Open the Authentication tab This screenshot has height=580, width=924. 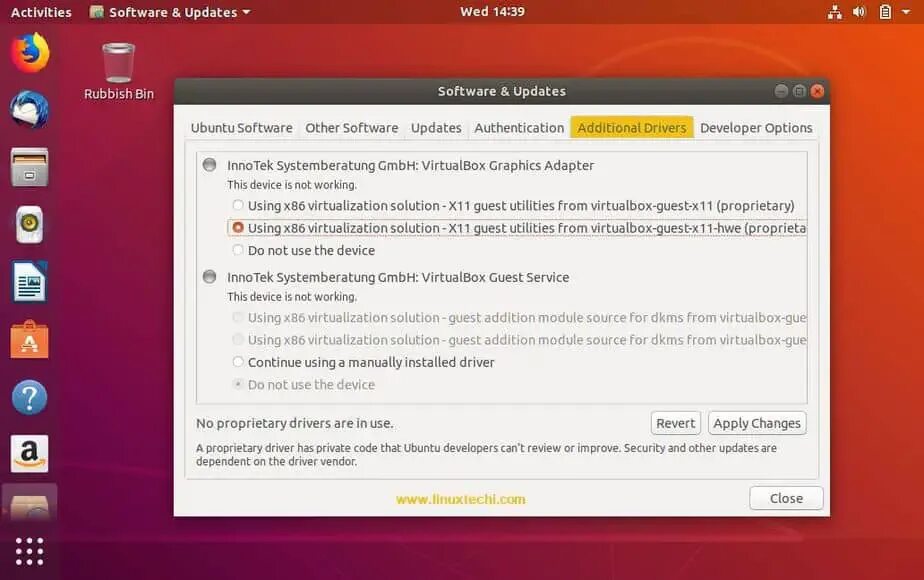(x=519, y=128)
